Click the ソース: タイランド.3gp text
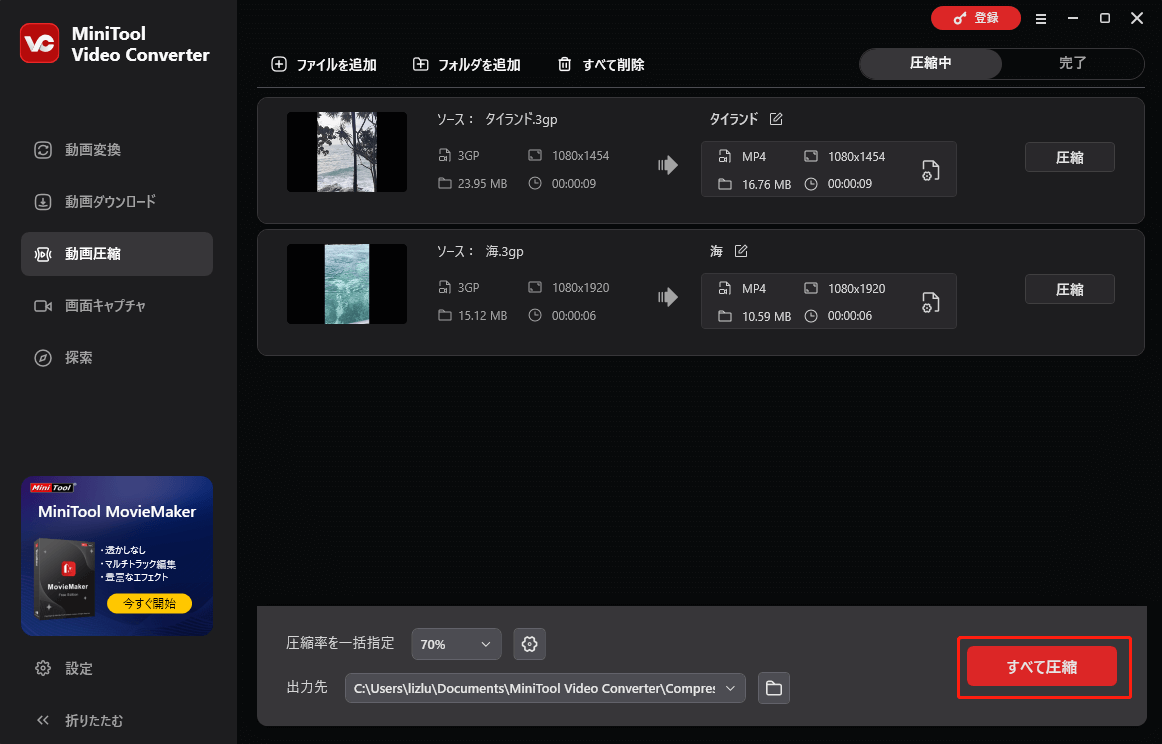This screenshot has height=744, width=1162. 497,119
